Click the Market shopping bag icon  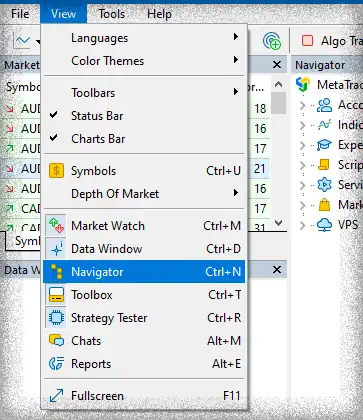click(x=324, y=205)
